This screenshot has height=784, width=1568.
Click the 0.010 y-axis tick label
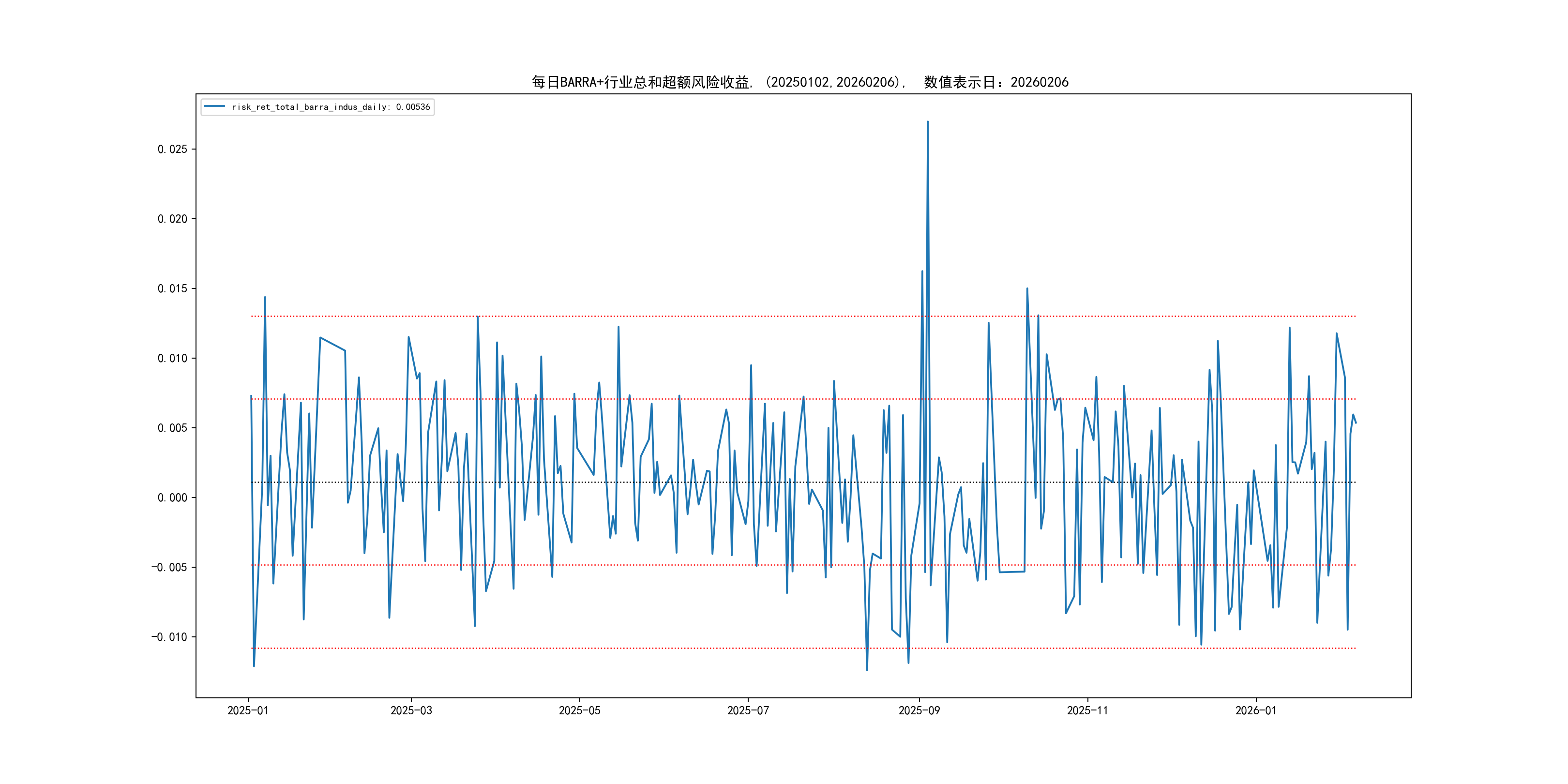172,358
